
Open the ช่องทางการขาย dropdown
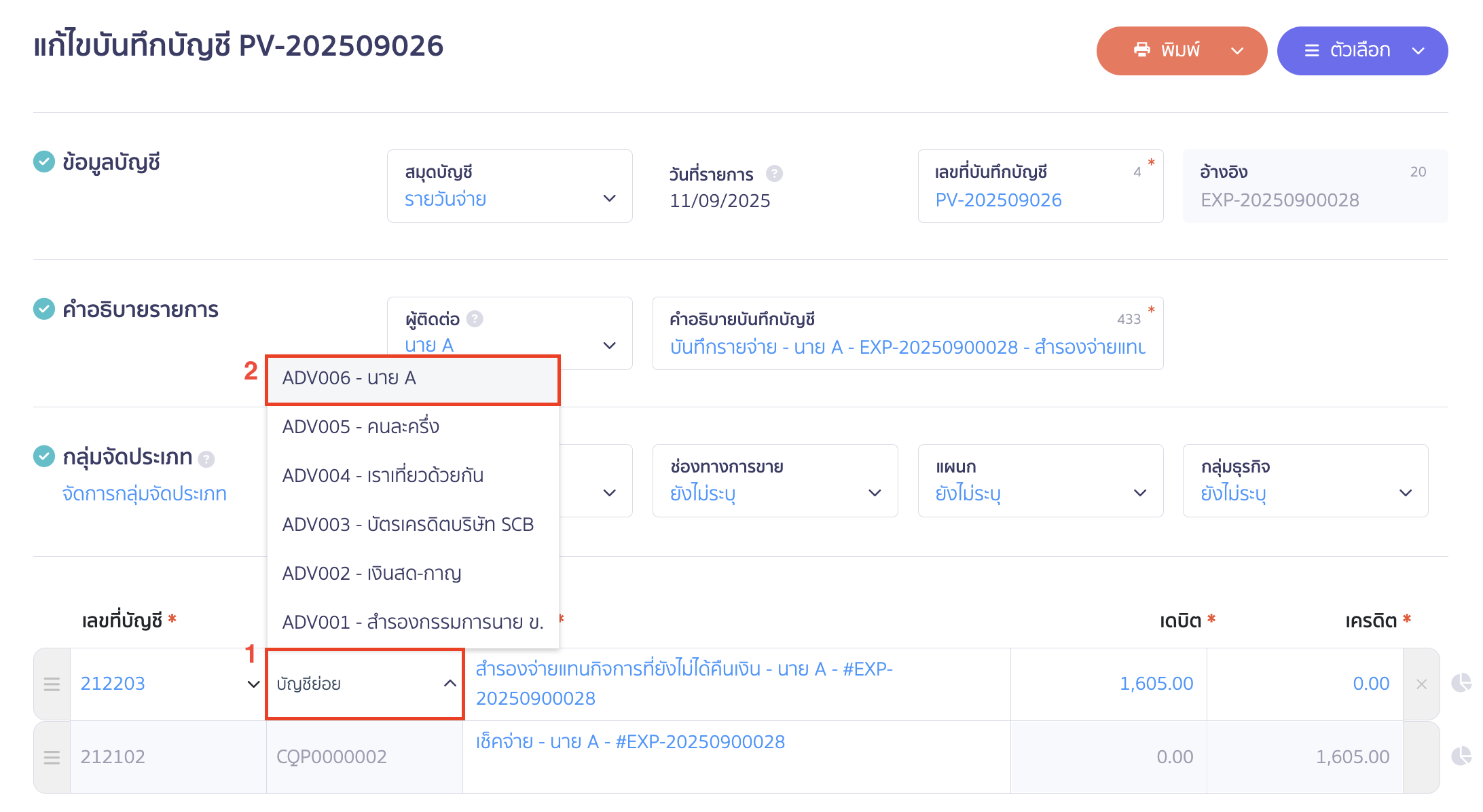(x=775, y=481)
